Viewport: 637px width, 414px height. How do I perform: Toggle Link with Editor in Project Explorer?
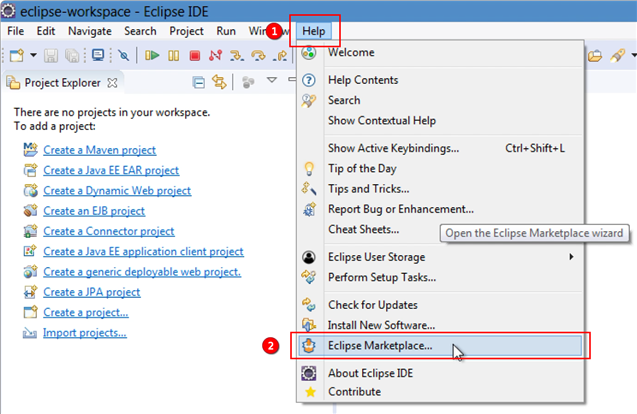(219, 82)
